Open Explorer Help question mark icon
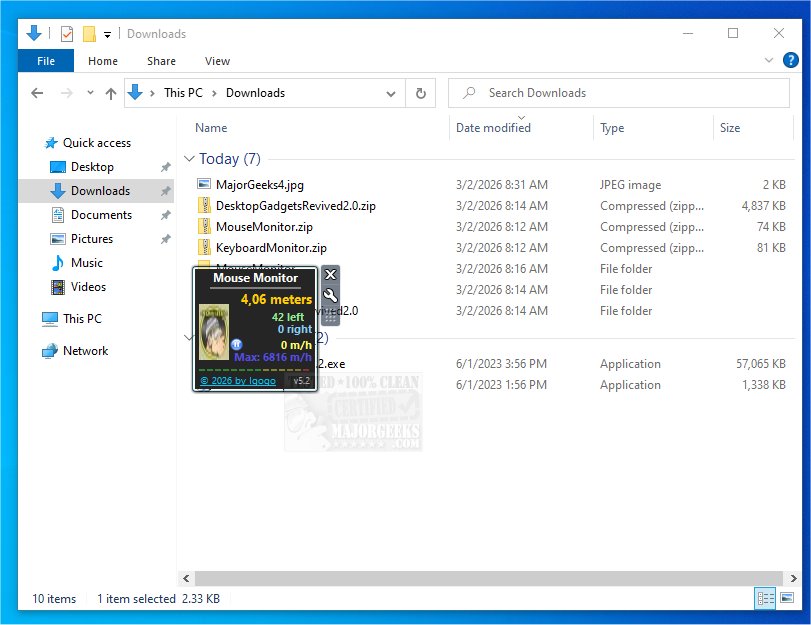Image resolution: width=811 pixels, height=625 pixels. 791,60
